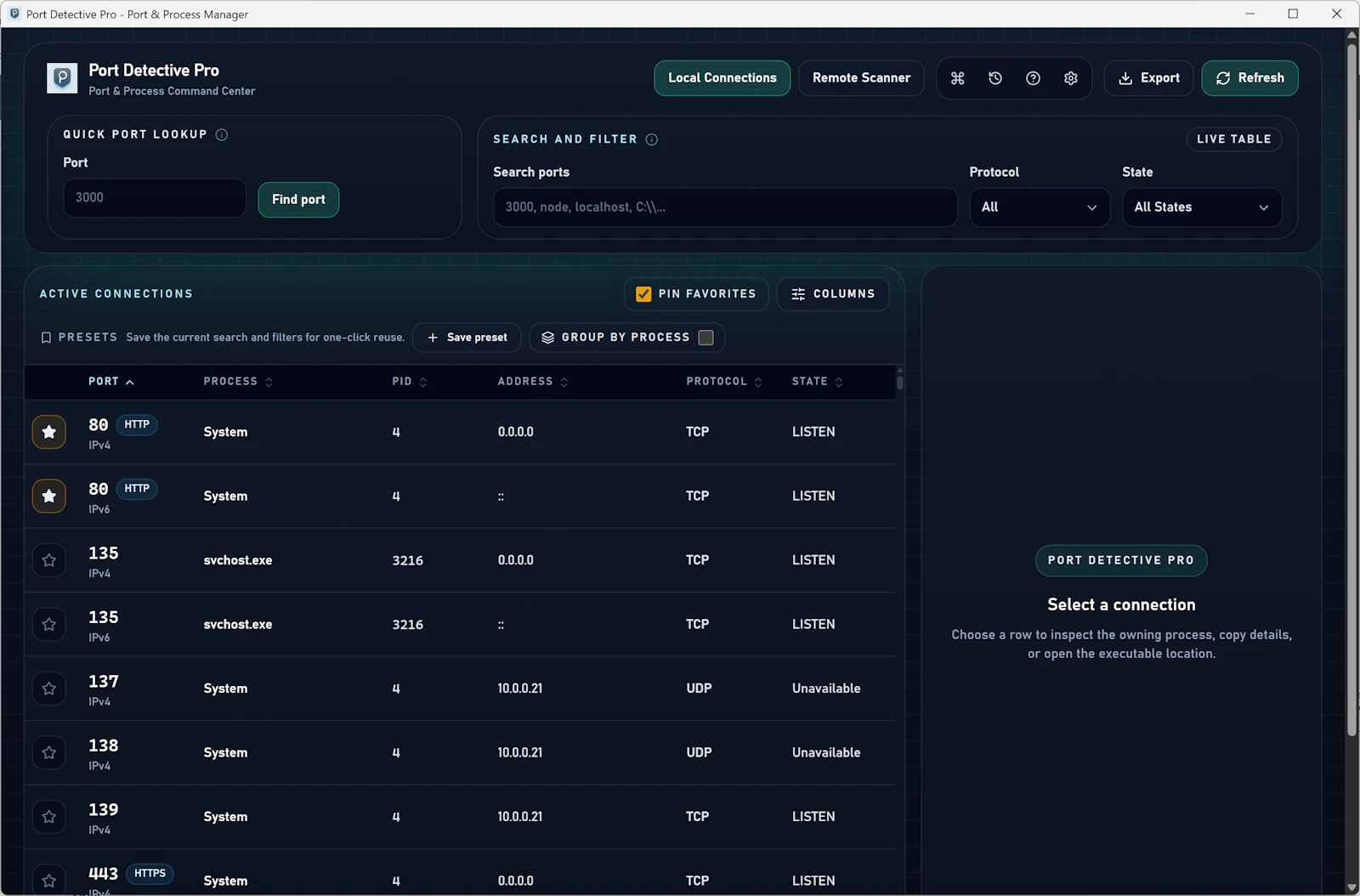Click the Live Table badge
The height and width of the screenshot is (896, 1360).
[x=1234, y=139]
